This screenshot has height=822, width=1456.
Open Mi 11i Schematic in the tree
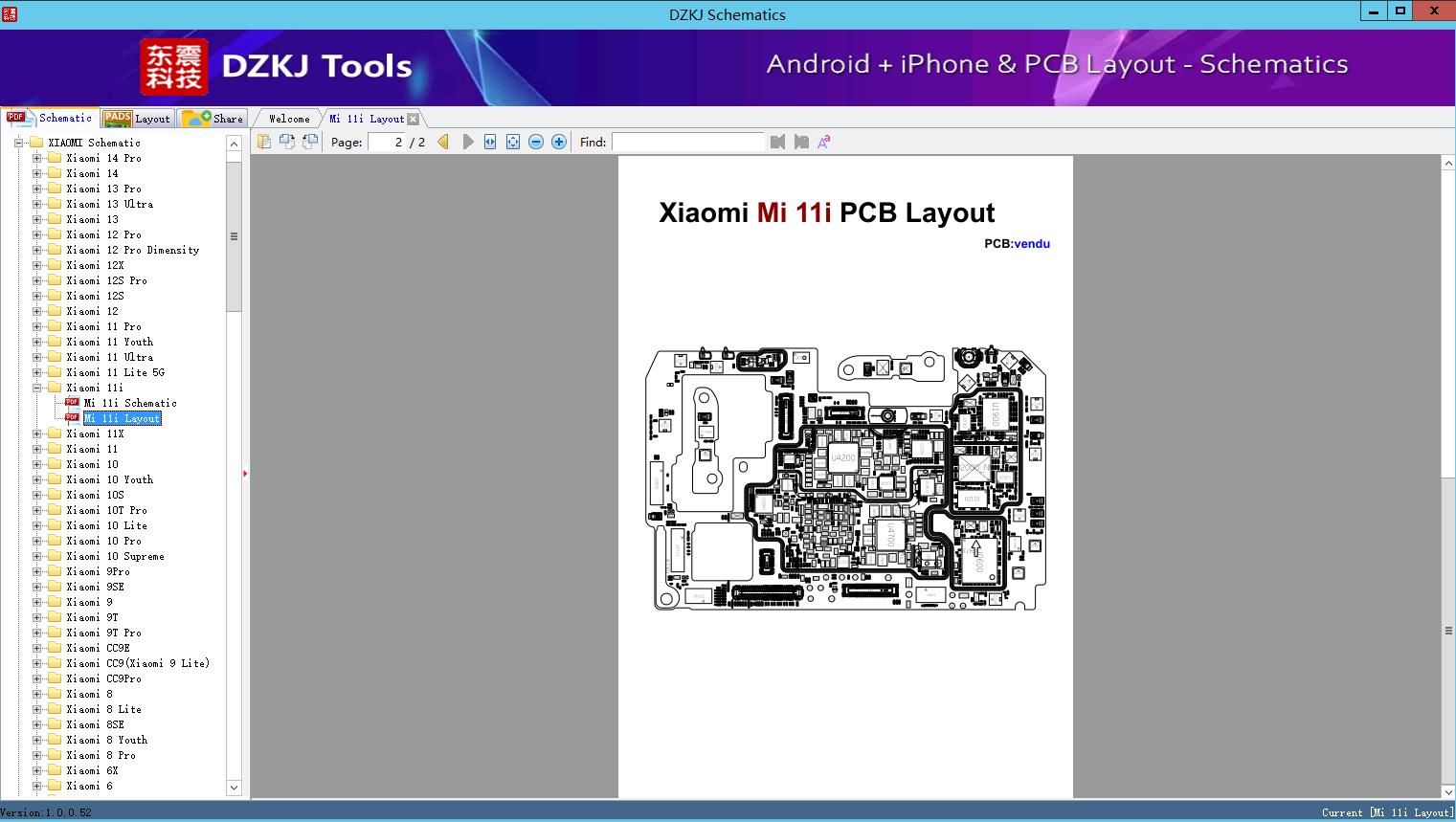coord(130,403)
